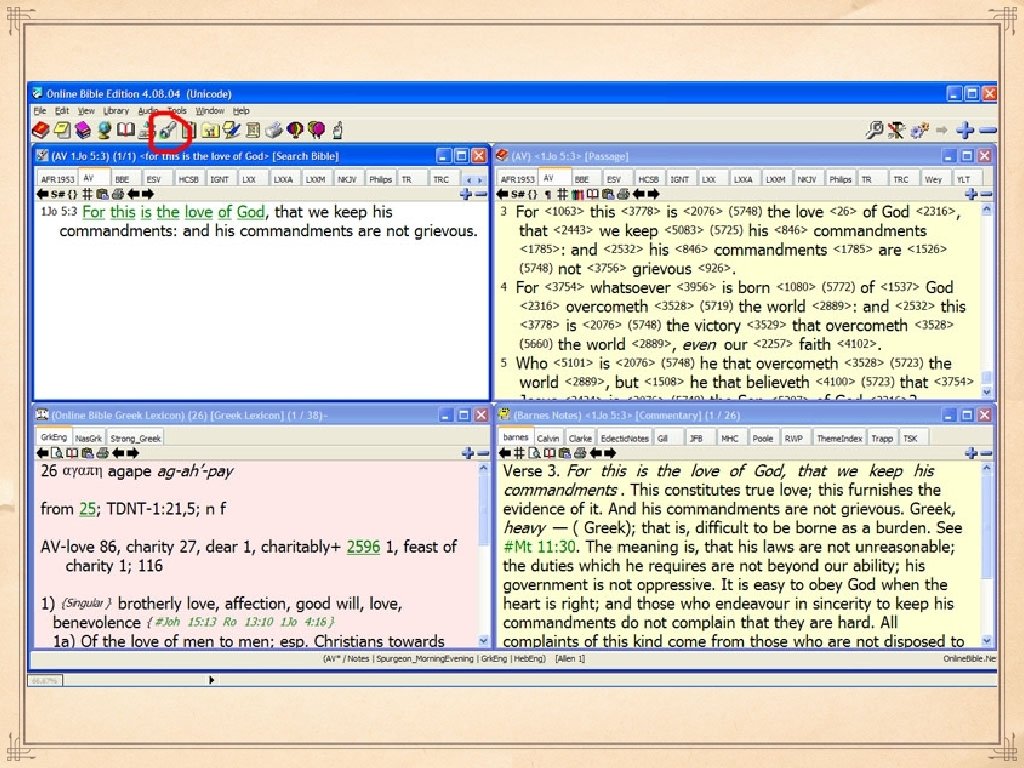Switch to the Strong_Greek lexicon tab

point(135,438)
